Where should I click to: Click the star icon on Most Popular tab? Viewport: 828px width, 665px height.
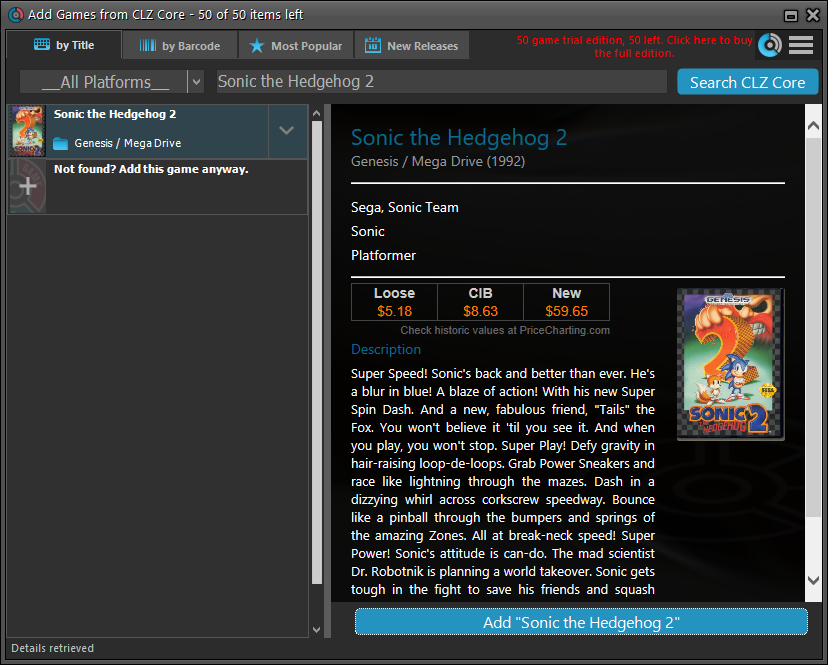pyautogui.click(x=257, y=46)
